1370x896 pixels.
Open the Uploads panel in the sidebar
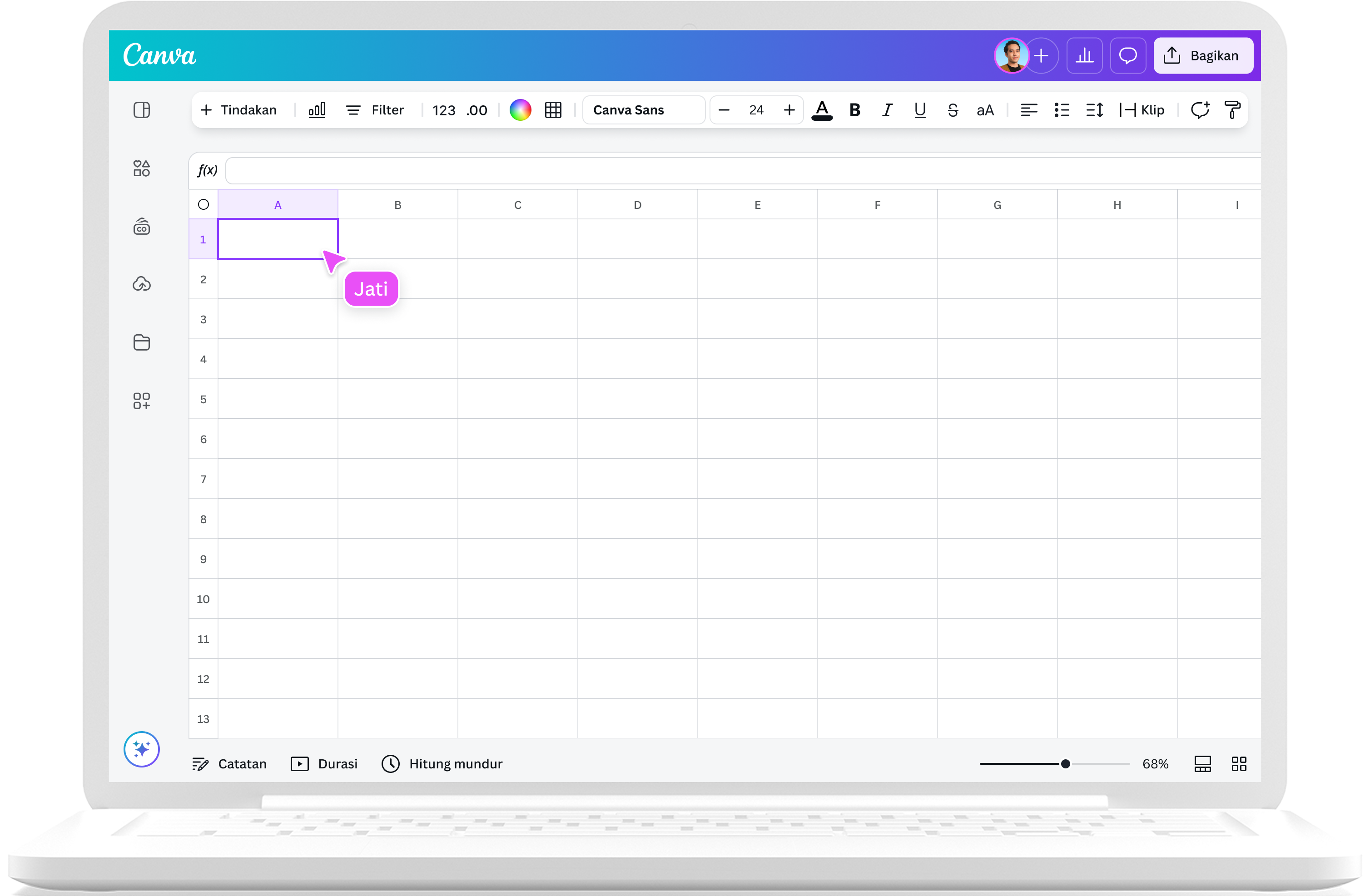141,283
